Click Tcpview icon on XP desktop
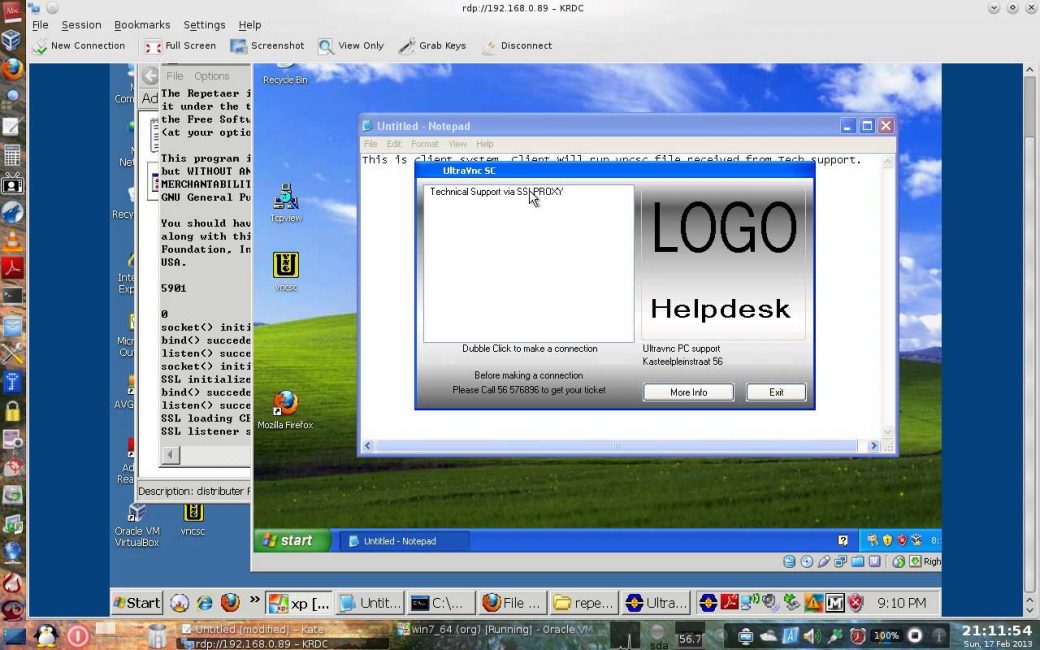The height and width of the screenshot is (650, 1040). point(286,202)
